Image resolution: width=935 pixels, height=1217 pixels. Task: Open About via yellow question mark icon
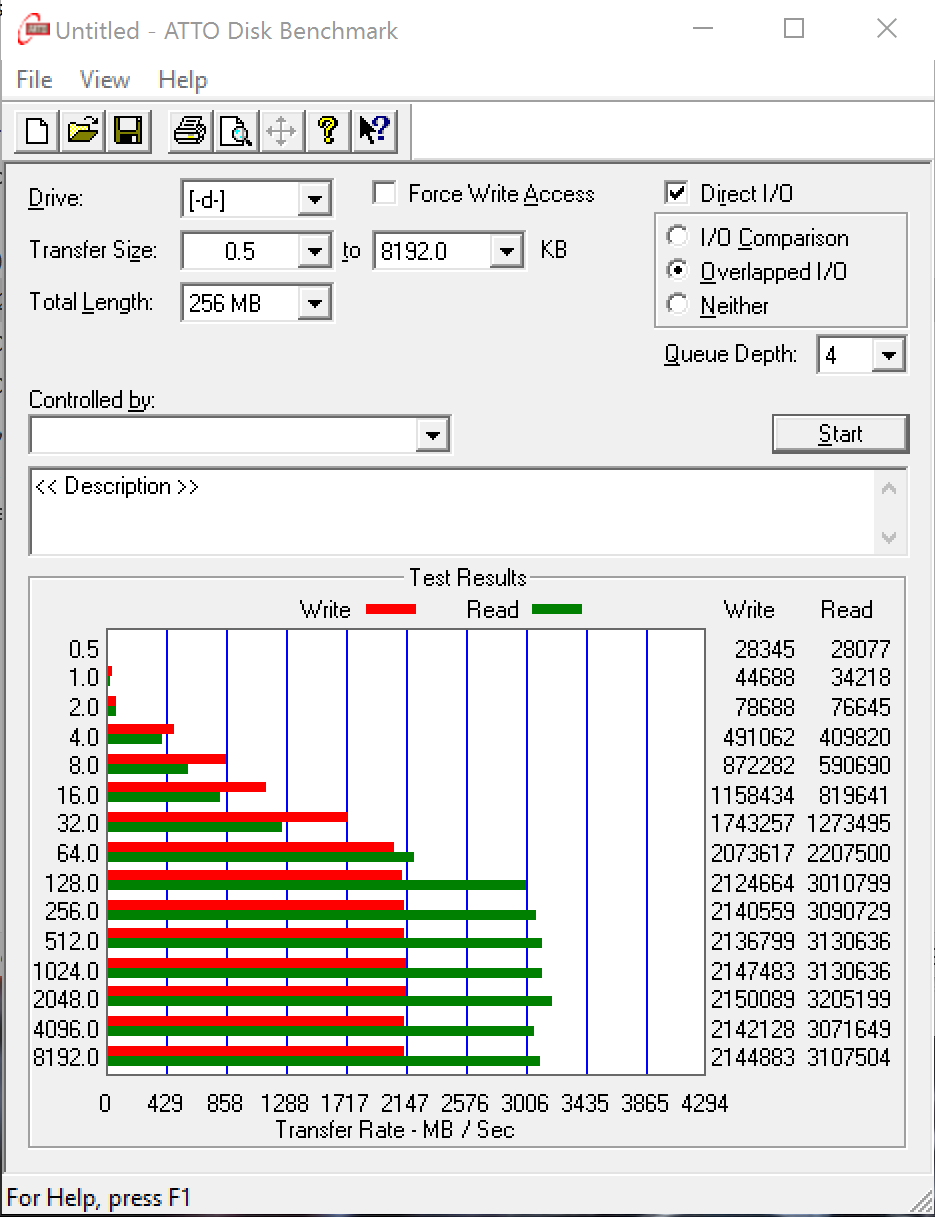(x=327, y=130)
